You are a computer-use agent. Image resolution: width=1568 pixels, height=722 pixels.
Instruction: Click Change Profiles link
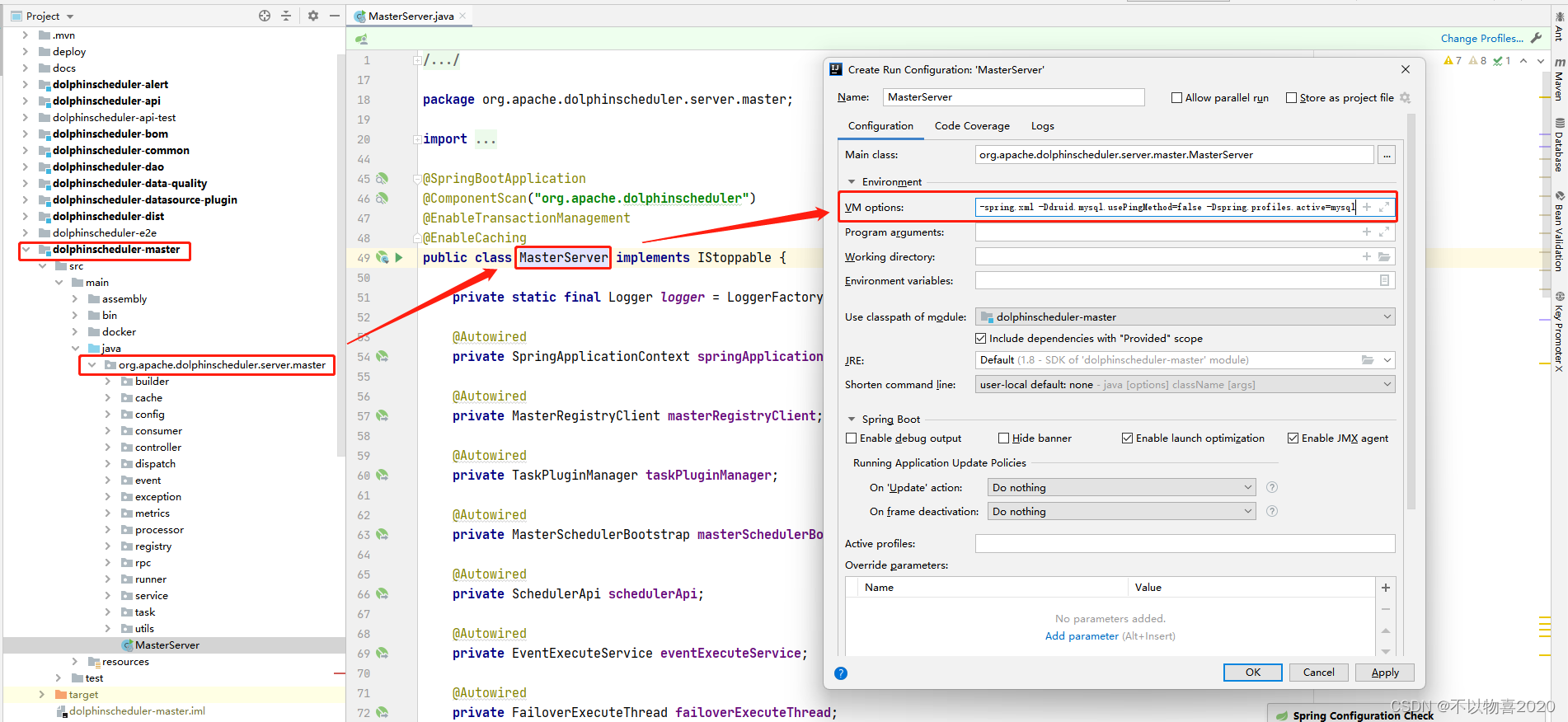click(1481, 38)
